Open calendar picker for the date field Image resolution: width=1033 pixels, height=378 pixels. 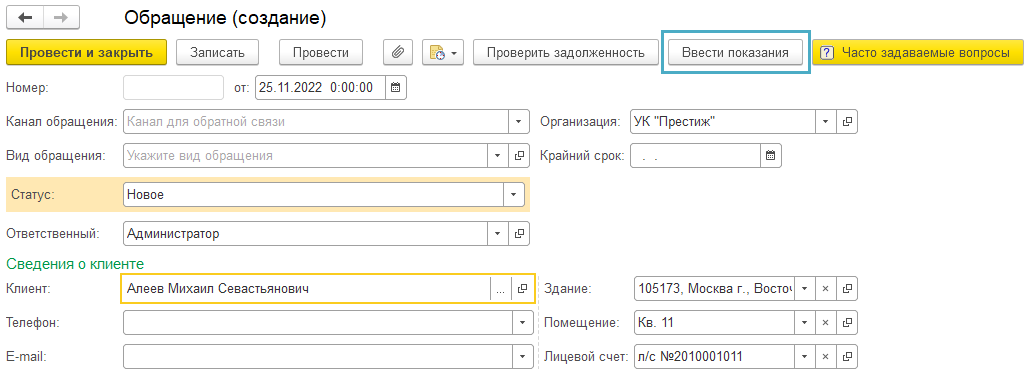point(395,87)
